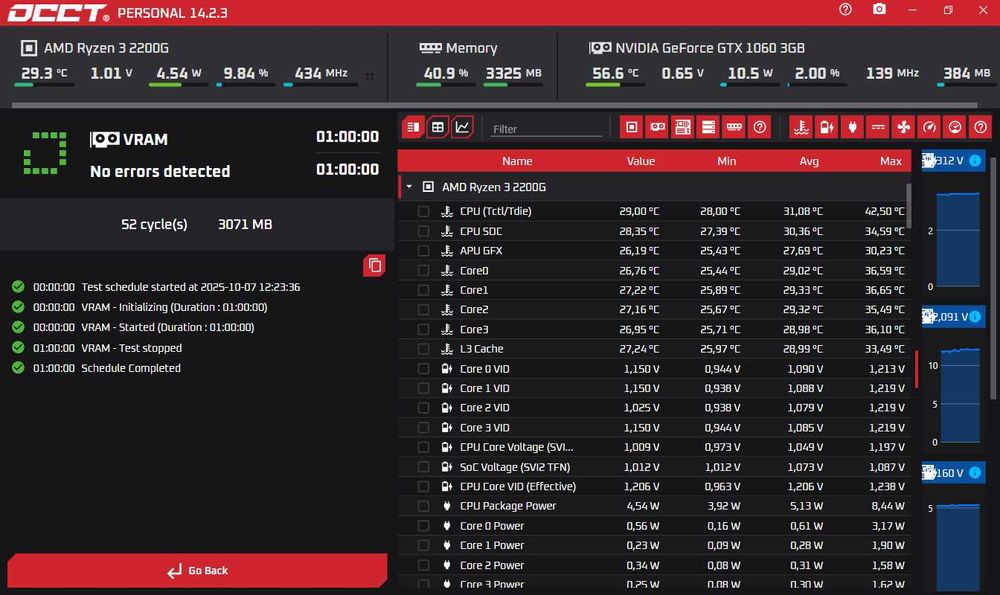The width and height of the screenshot is (1000, 595).
Task: Check the CPU SOC row checkbox
Action: (x=423, y=231)
